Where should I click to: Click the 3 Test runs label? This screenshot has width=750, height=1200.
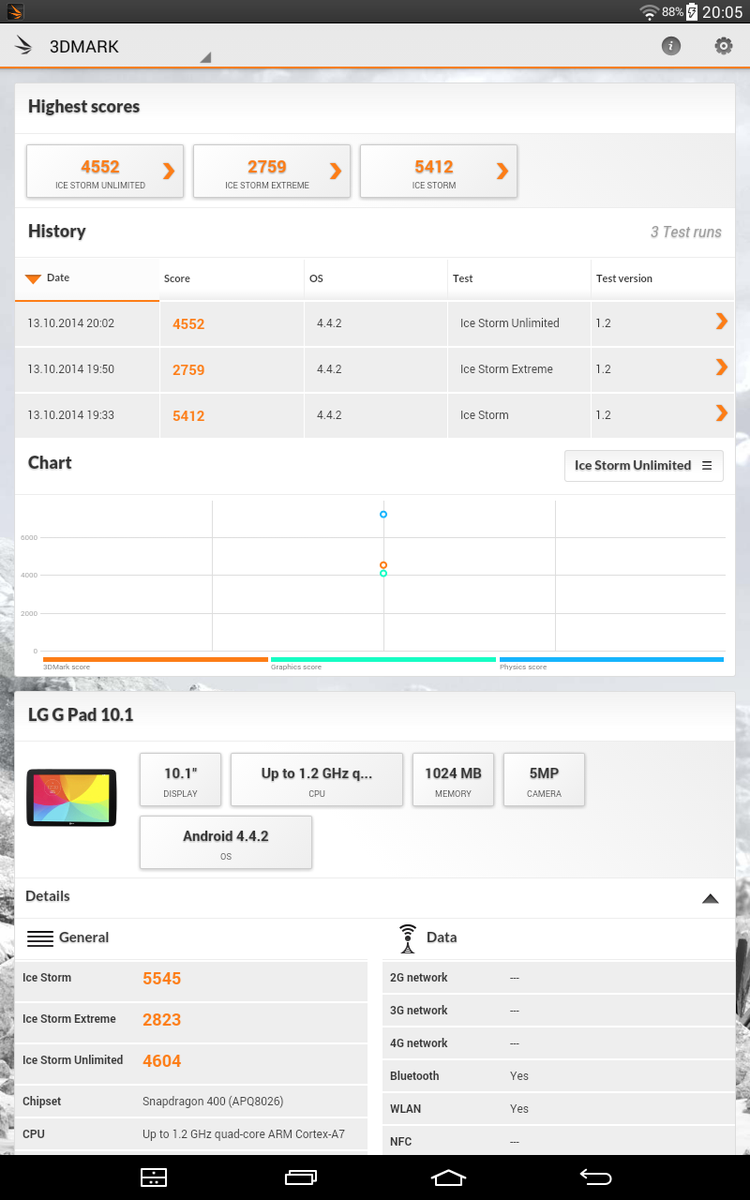coord(686,232)
